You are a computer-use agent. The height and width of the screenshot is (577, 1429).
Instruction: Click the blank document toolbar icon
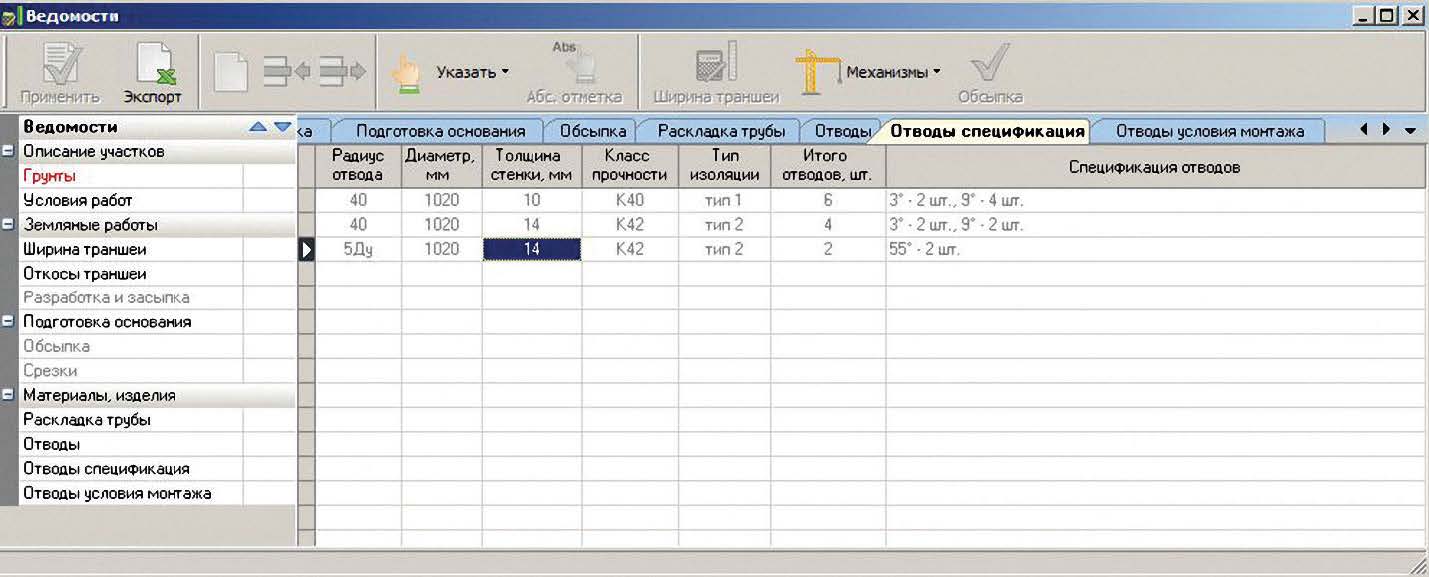tap(231, 72)
